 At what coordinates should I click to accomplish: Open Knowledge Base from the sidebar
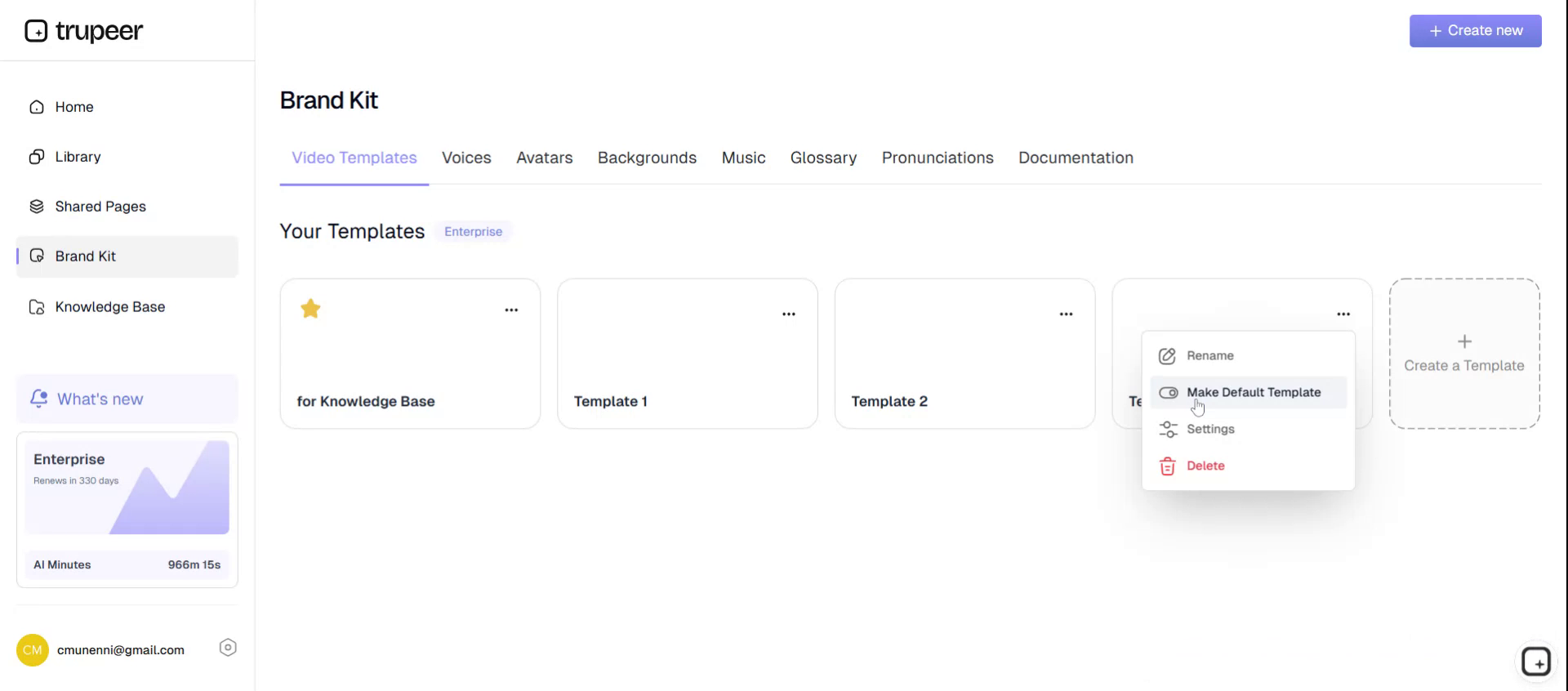point(127,307)
